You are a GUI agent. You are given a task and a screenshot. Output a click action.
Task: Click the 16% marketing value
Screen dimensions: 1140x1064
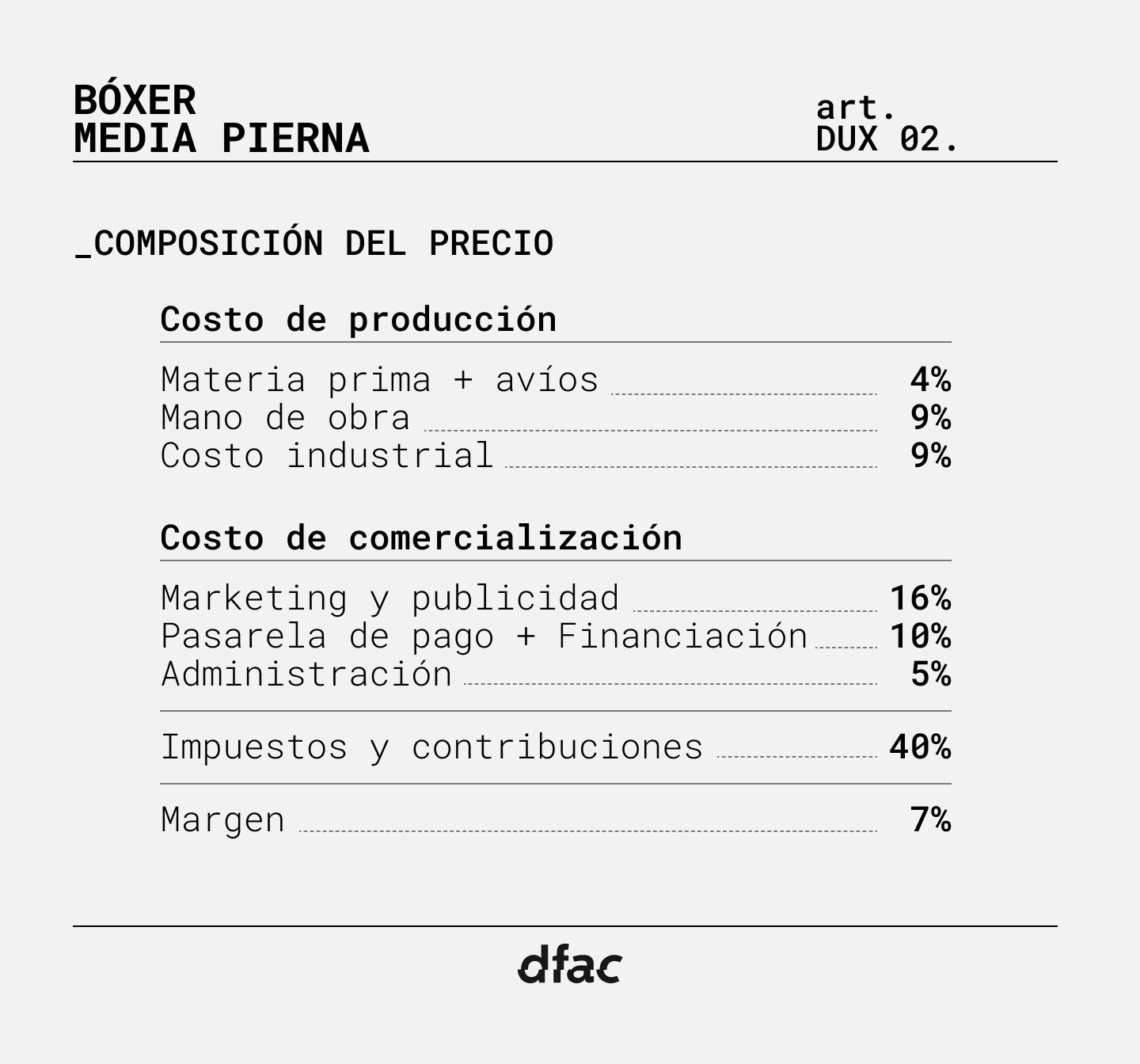click(x=920, y=598)
